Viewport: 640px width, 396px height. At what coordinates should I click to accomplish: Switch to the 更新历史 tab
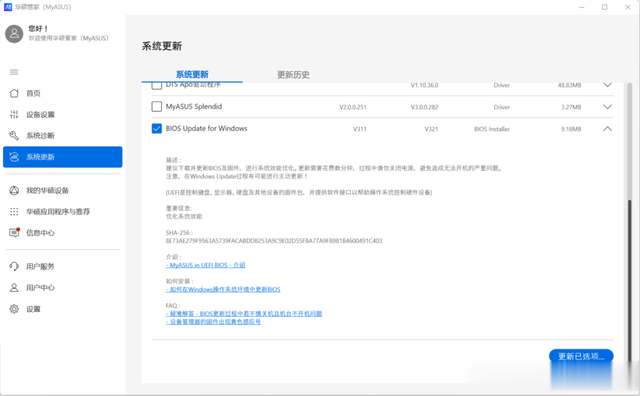[x=293, y=75]
